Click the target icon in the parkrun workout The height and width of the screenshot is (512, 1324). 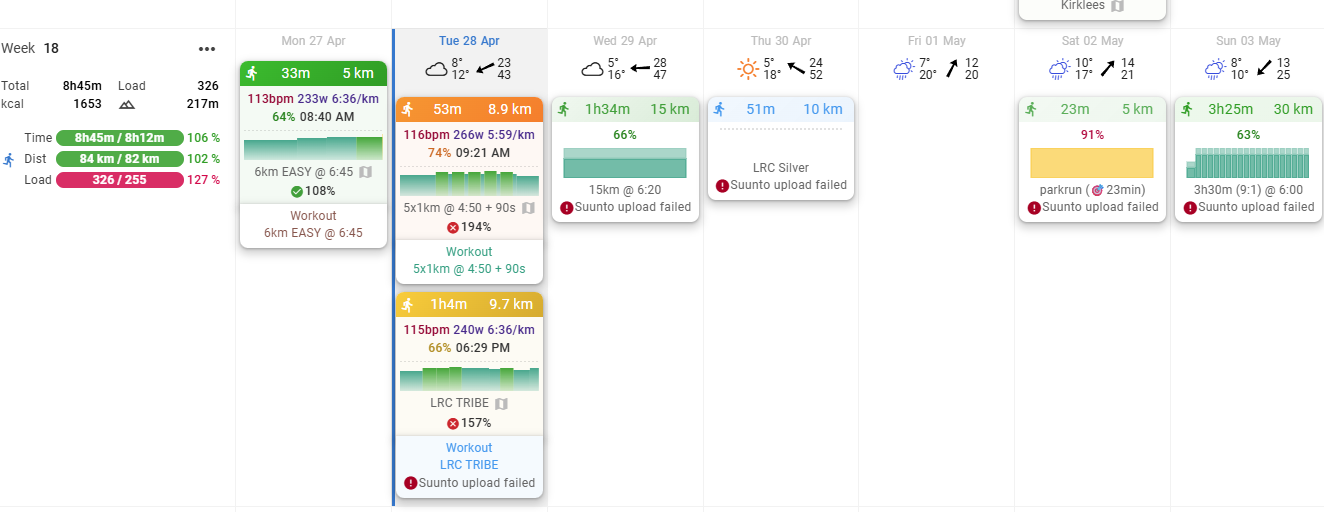[1097, 190]
